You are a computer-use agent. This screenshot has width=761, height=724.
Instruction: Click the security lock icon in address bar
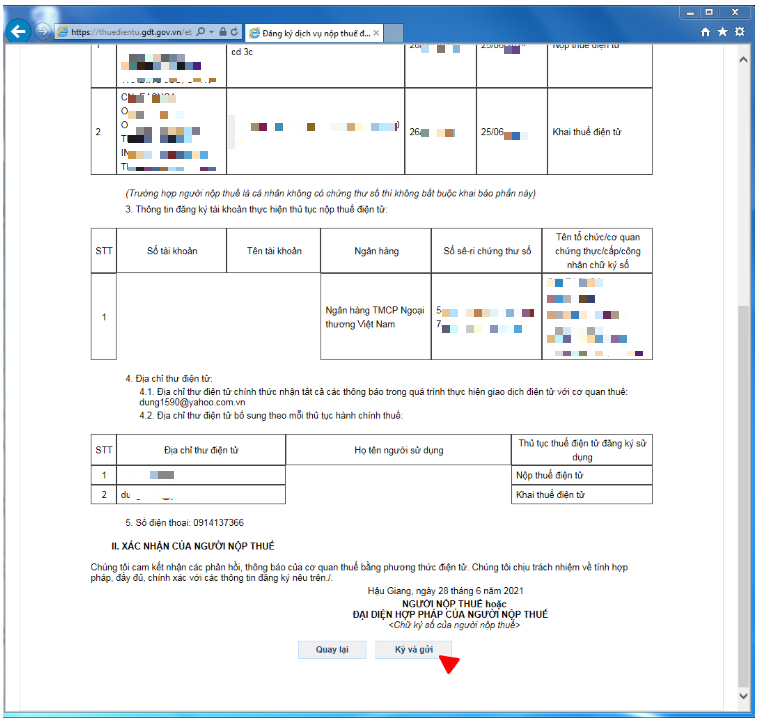tap(223, 32)
